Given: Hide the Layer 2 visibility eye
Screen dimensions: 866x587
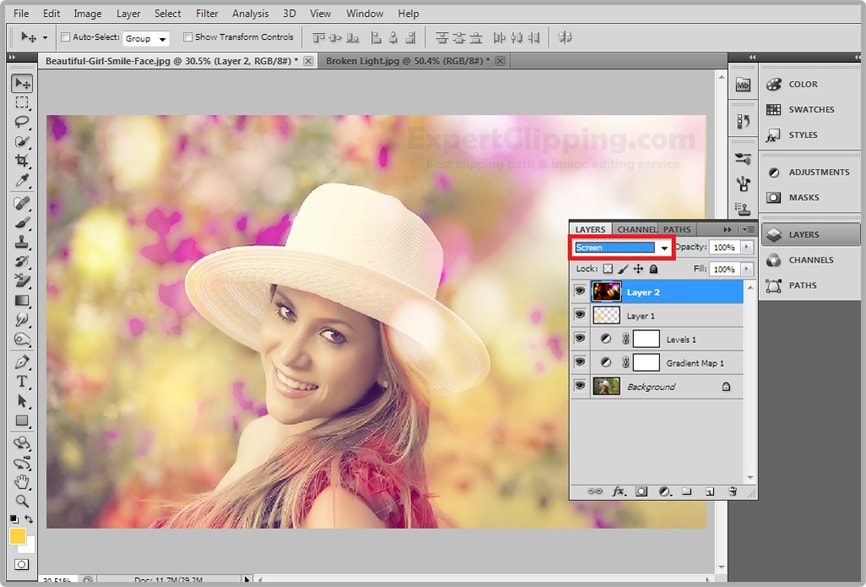Looking at the screenshot, I should (580, 292).
